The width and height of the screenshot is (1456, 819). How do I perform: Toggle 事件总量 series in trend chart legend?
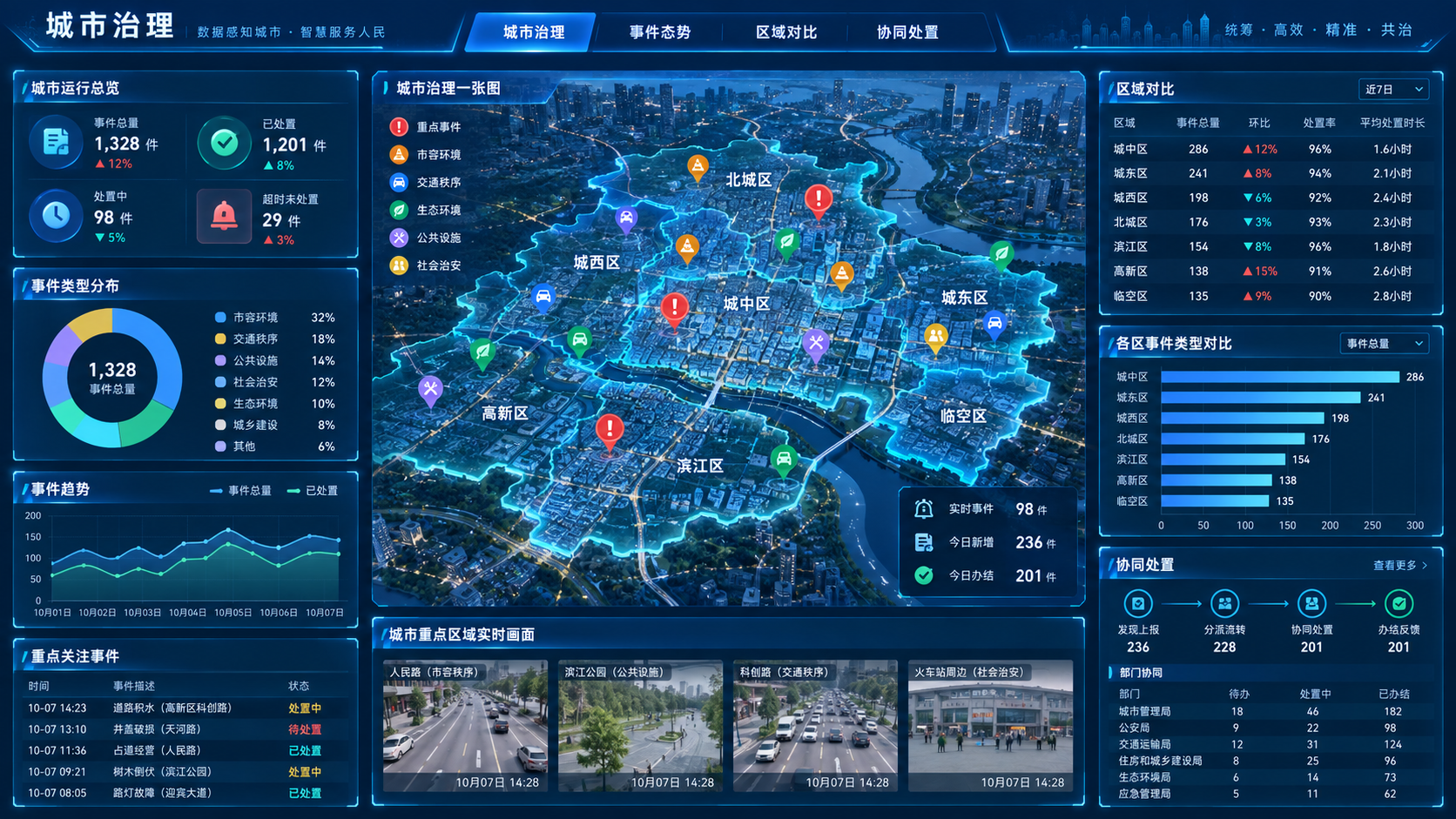coord(241,491)
